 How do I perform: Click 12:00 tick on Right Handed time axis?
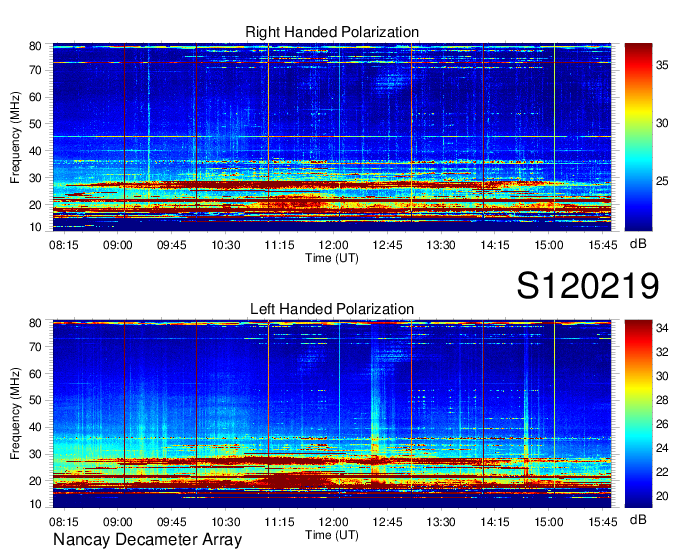333,245
